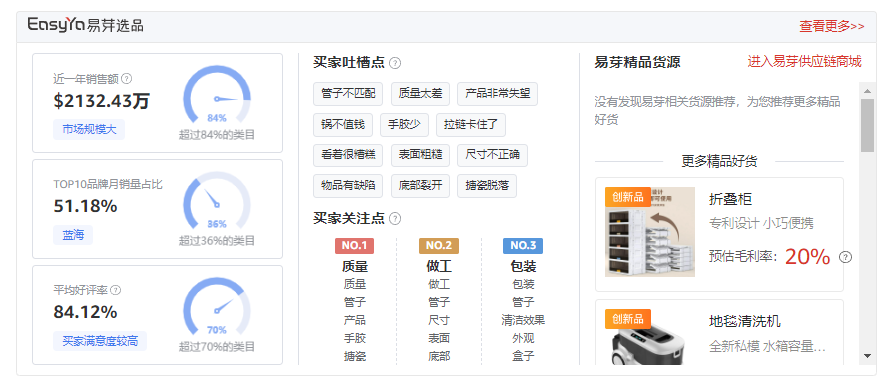892x386 pixels.
Task: Select complaint tag 尺寸不正确
Action: point(493,155)
